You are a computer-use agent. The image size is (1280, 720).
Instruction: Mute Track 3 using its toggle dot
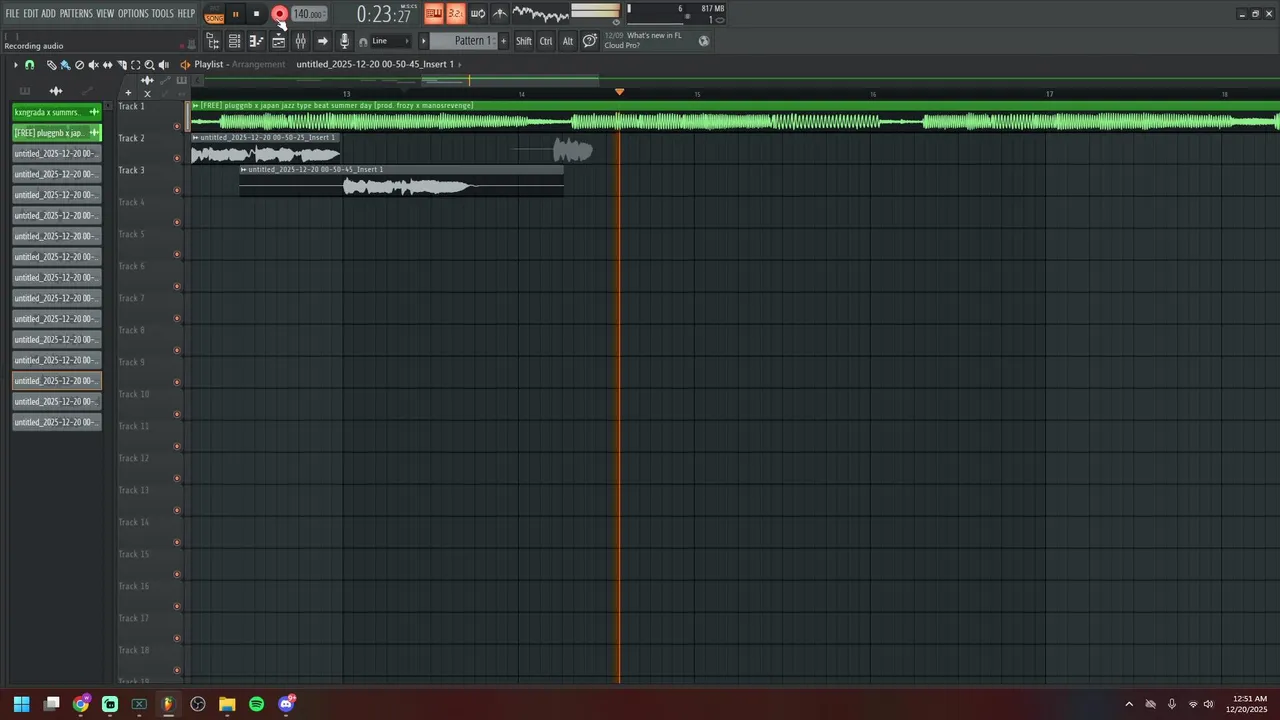[177, 190]
